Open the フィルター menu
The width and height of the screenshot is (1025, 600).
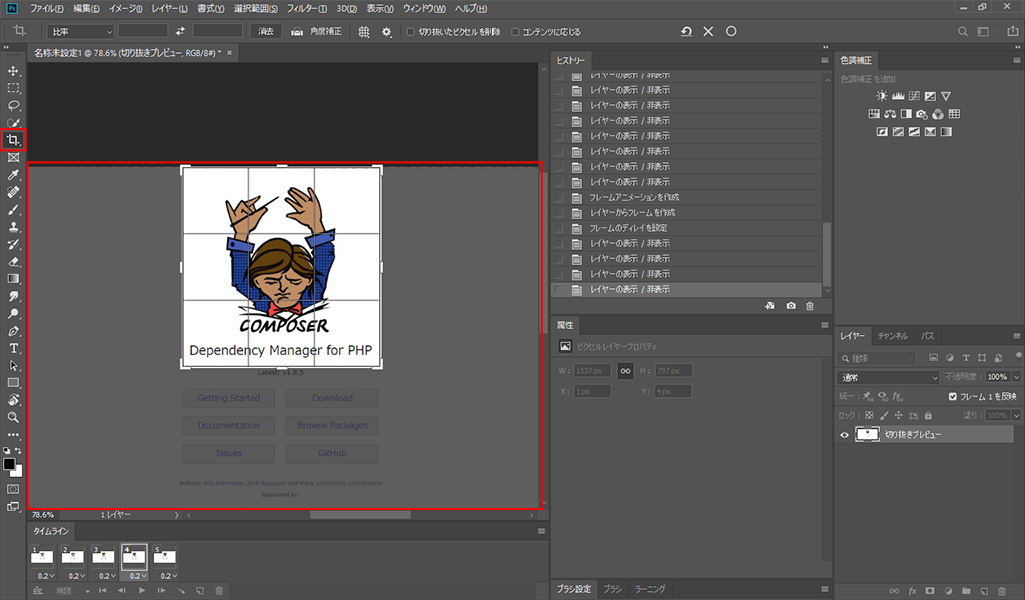tap(307, 8)
